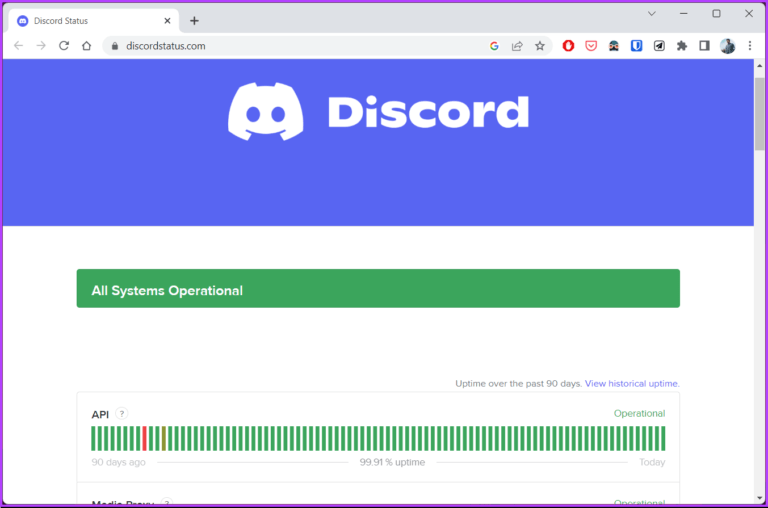768x508 pixels.
Task: Open the Extensions puzzle menu
Action: 682,46
